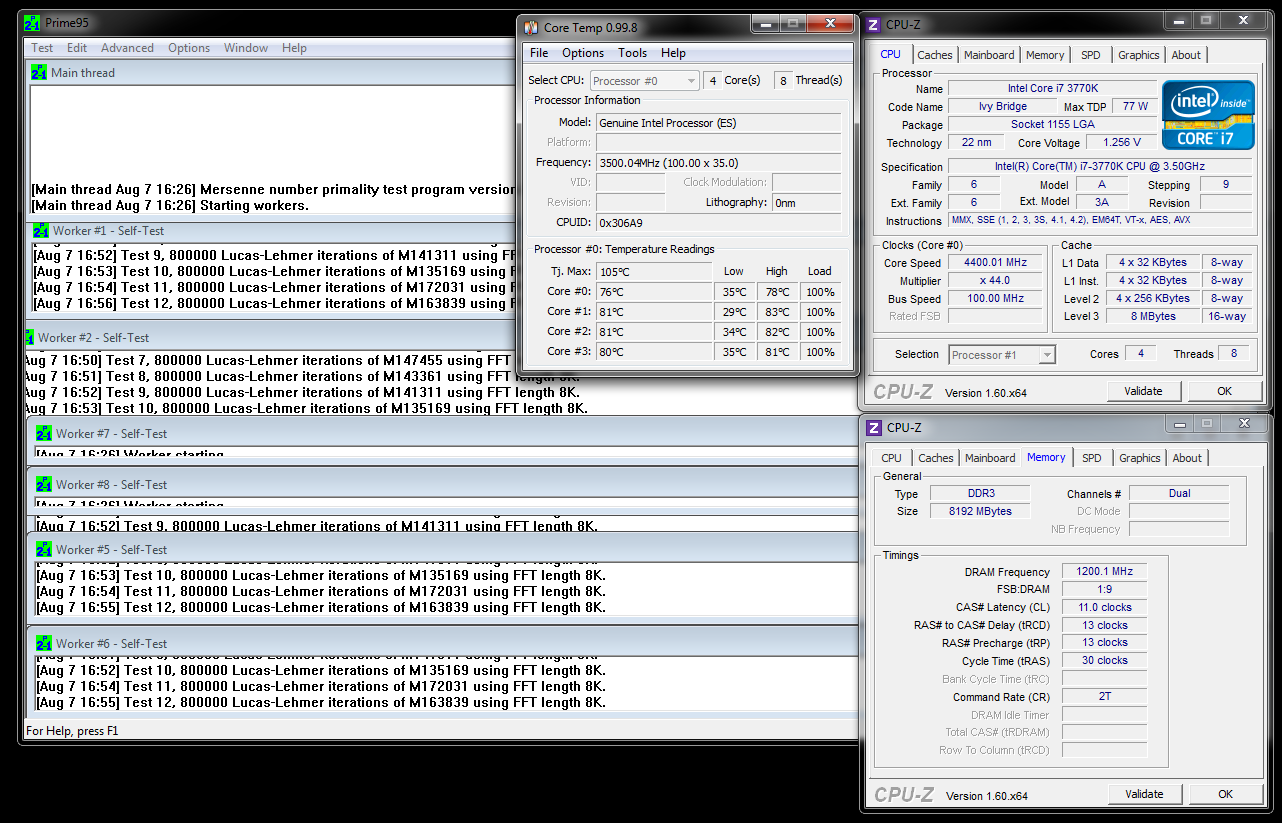Switch to SPD tab in upper CPU-Z

coord(1091,55)
